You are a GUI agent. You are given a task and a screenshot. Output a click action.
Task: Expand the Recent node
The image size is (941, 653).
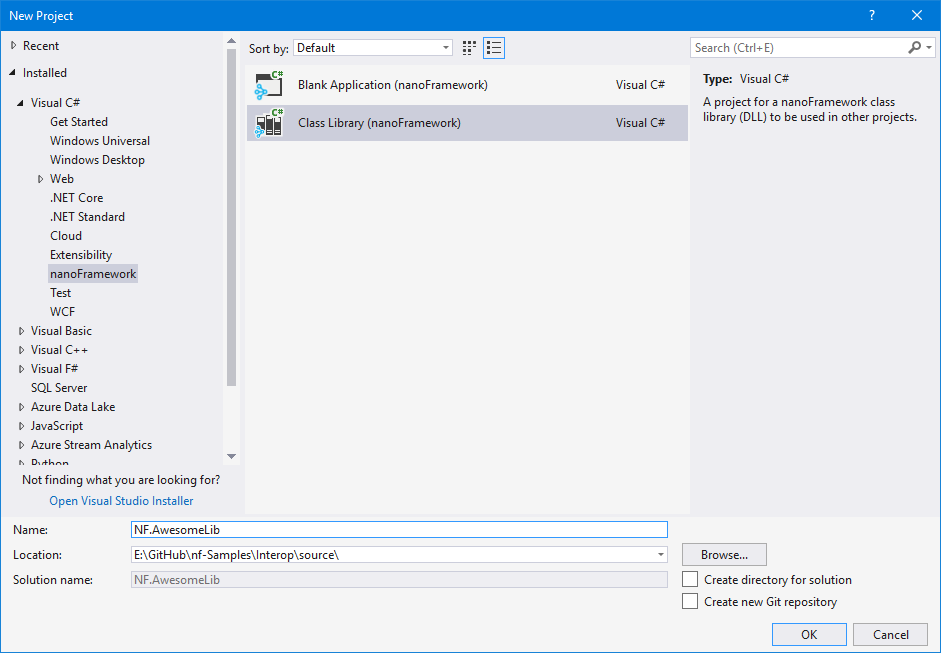(13, 46)
